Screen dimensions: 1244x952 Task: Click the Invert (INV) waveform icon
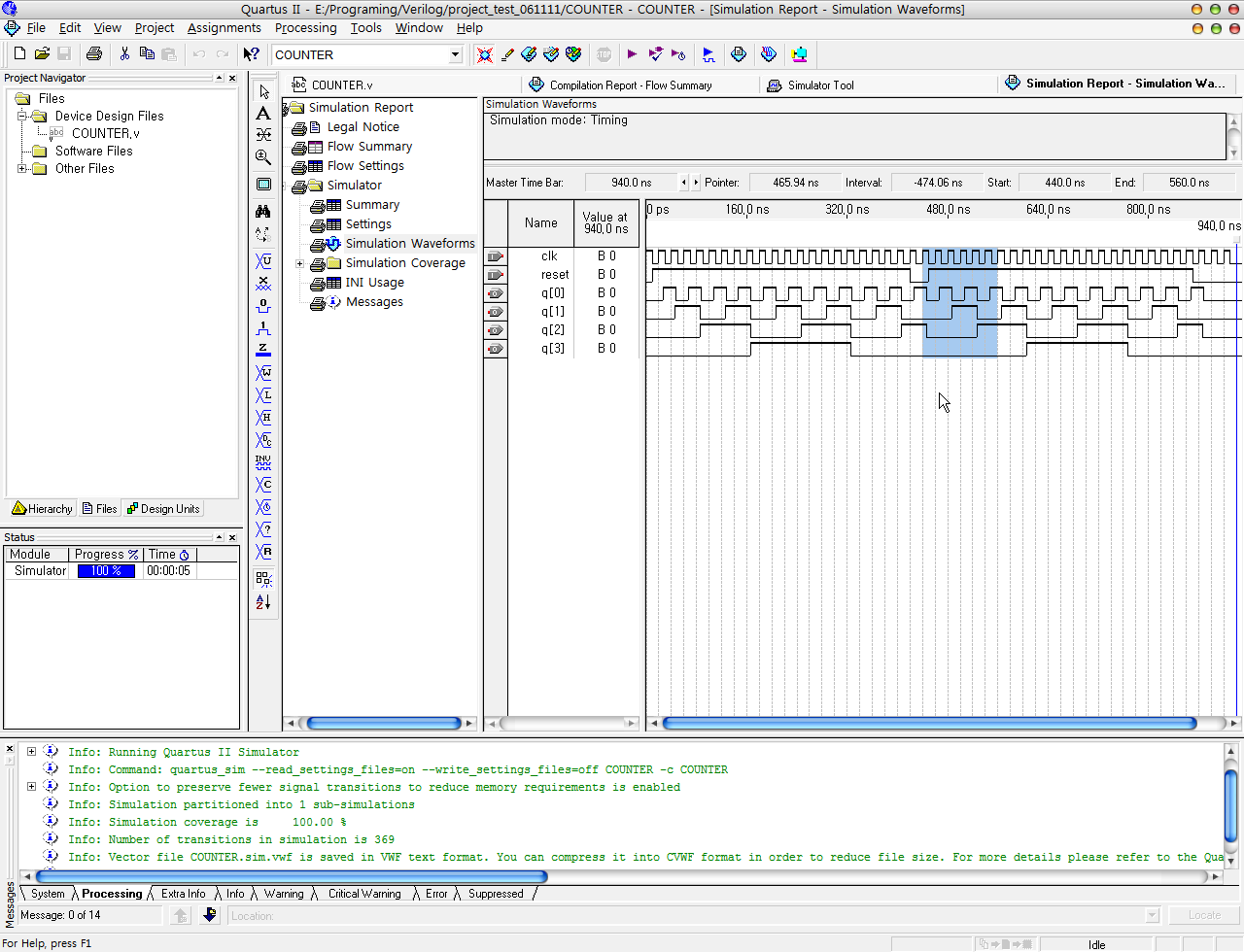(x=263, y=462)
